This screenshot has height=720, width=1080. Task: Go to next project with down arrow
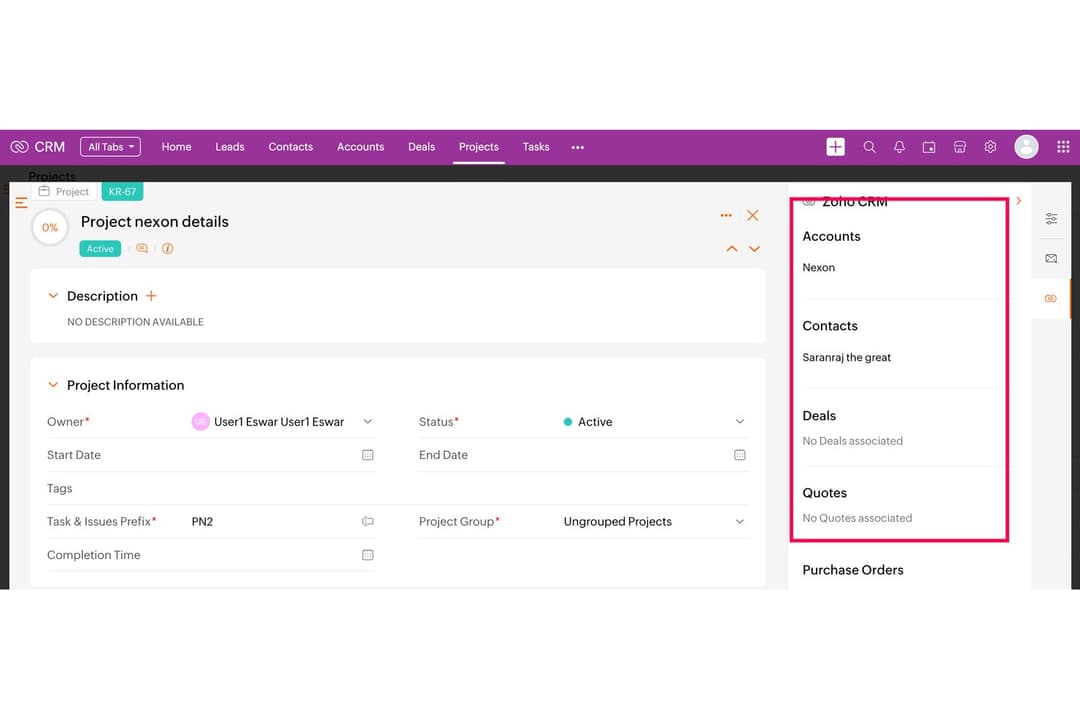pos(755,249)
